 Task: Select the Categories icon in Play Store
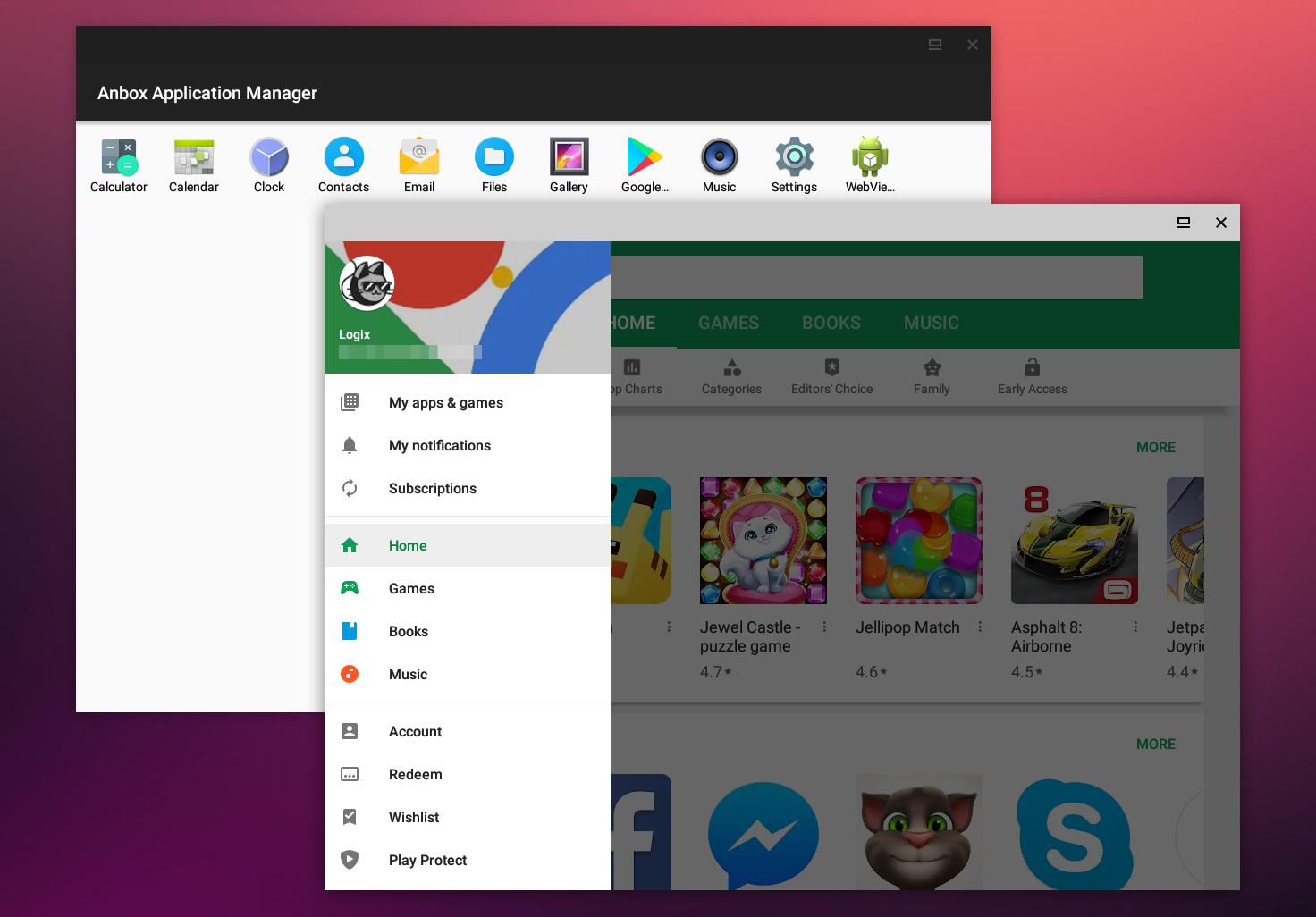pyautogui.click(x=731, y=375)
